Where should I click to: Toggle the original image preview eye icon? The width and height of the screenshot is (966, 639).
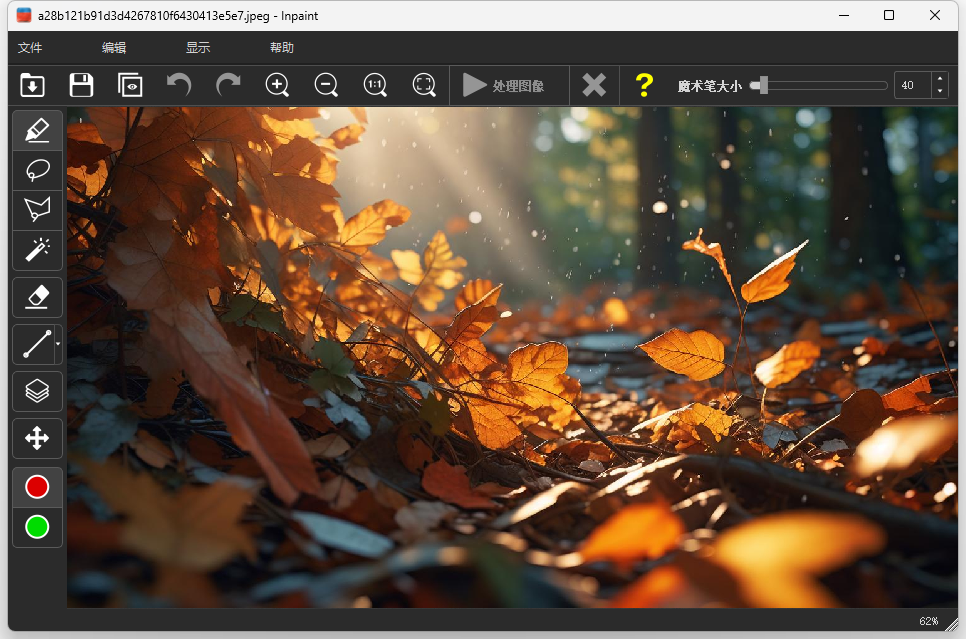[x=130, y=86]
